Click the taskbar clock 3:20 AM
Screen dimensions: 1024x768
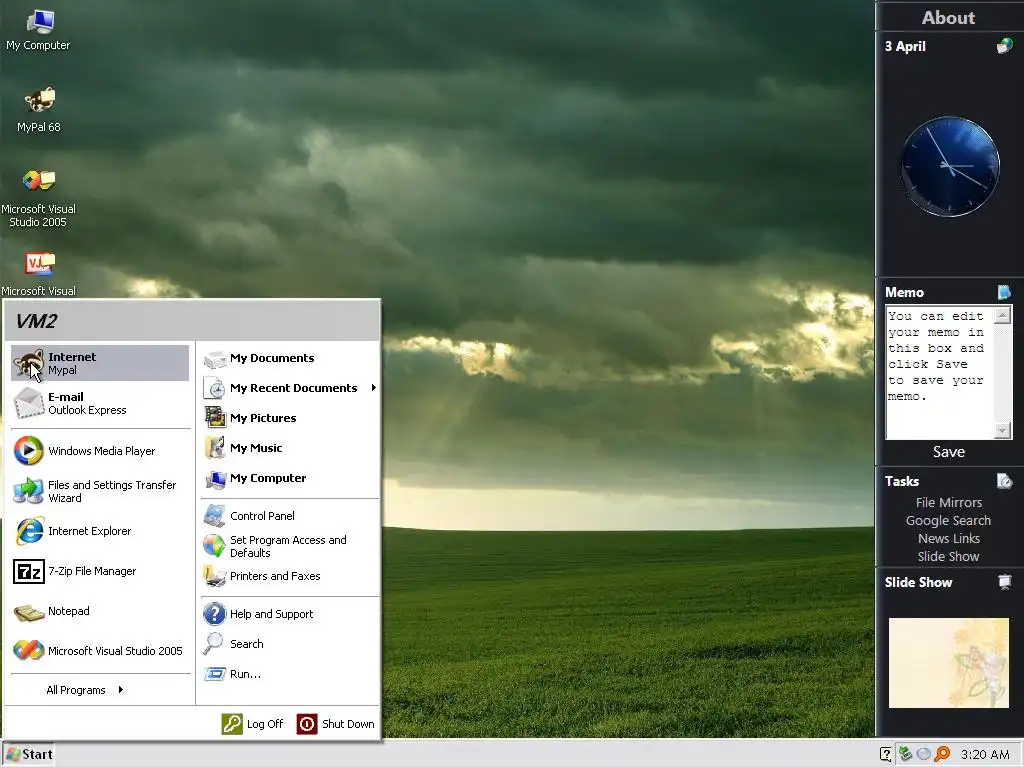pos(985,755)
